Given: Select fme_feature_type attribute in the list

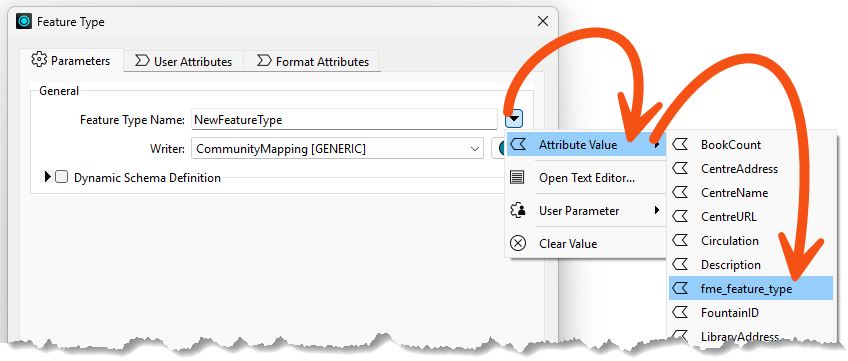Looking at the screenshot, I should [751, 289].
